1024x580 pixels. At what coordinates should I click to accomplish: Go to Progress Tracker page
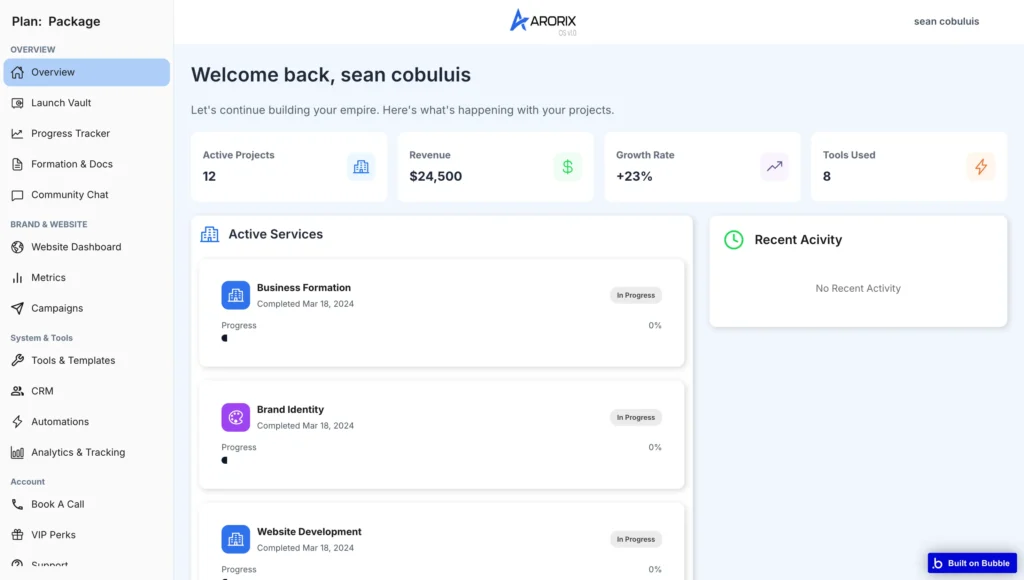[x=87, y=134]
